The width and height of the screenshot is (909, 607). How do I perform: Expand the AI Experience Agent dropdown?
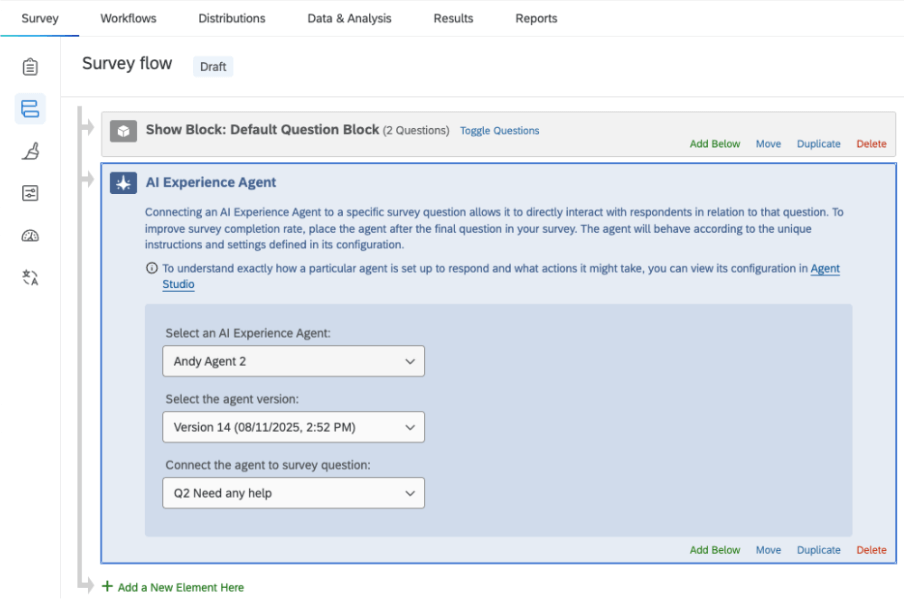[293, 361]
